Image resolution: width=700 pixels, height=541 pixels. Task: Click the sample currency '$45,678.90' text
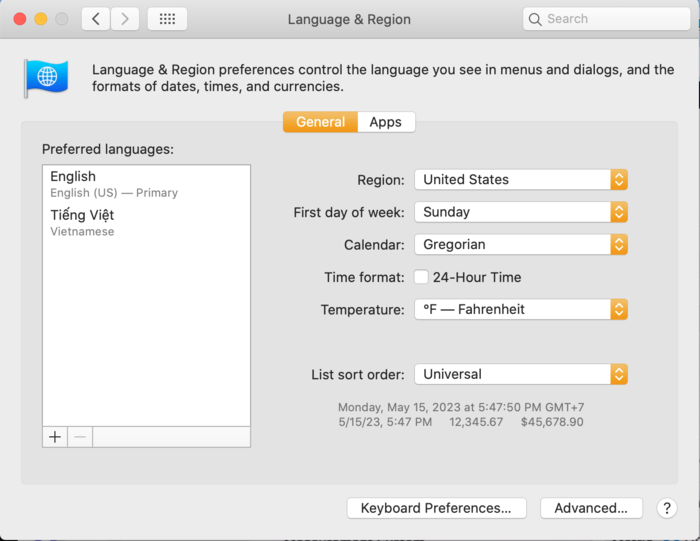coord(552,422)
